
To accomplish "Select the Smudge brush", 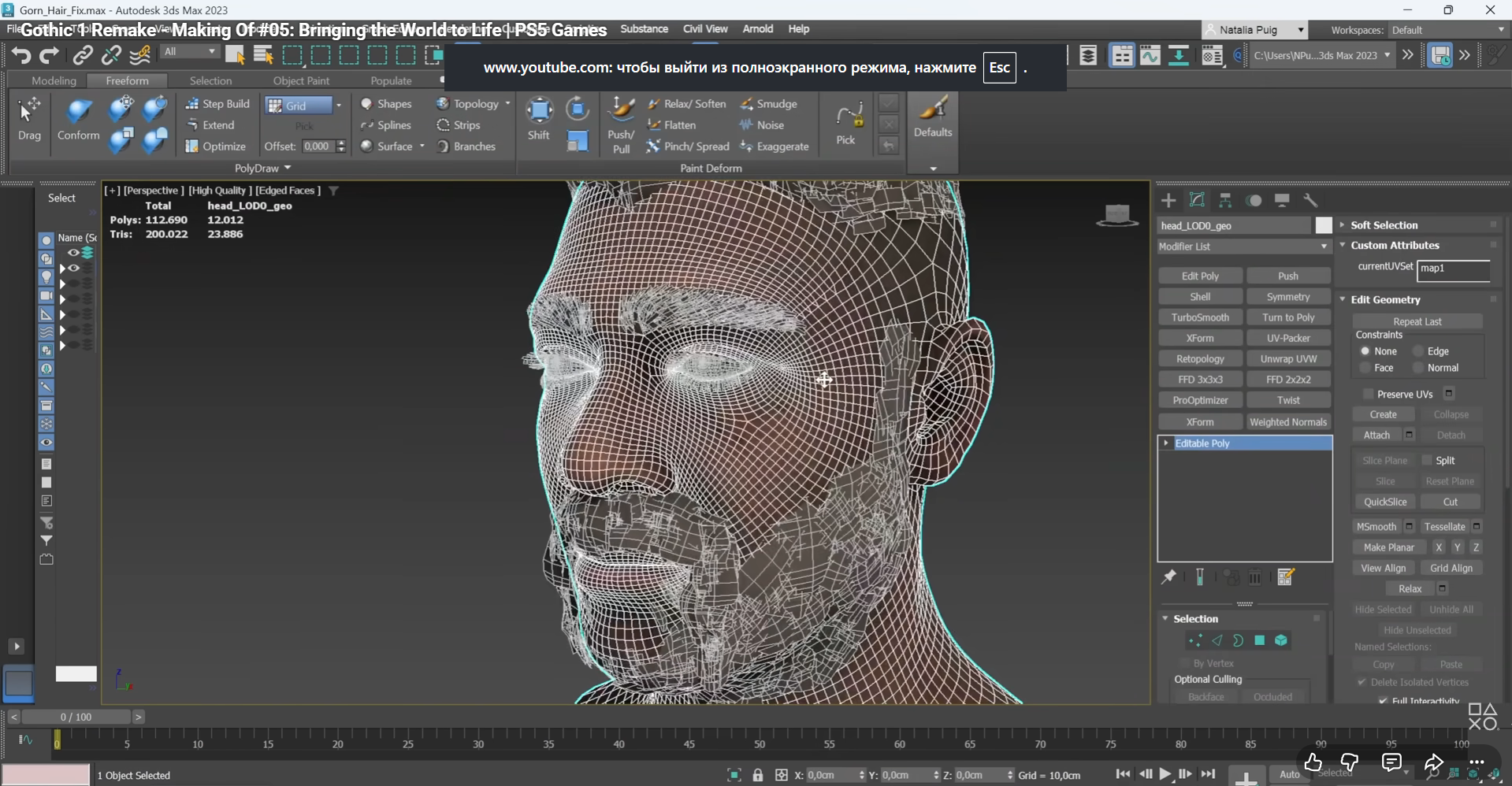I will (769, 104).
